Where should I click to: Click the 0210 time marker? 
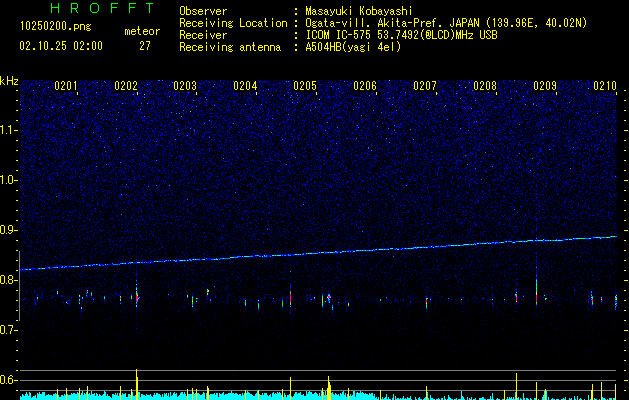pyautogui.click(x=605, y=86)
